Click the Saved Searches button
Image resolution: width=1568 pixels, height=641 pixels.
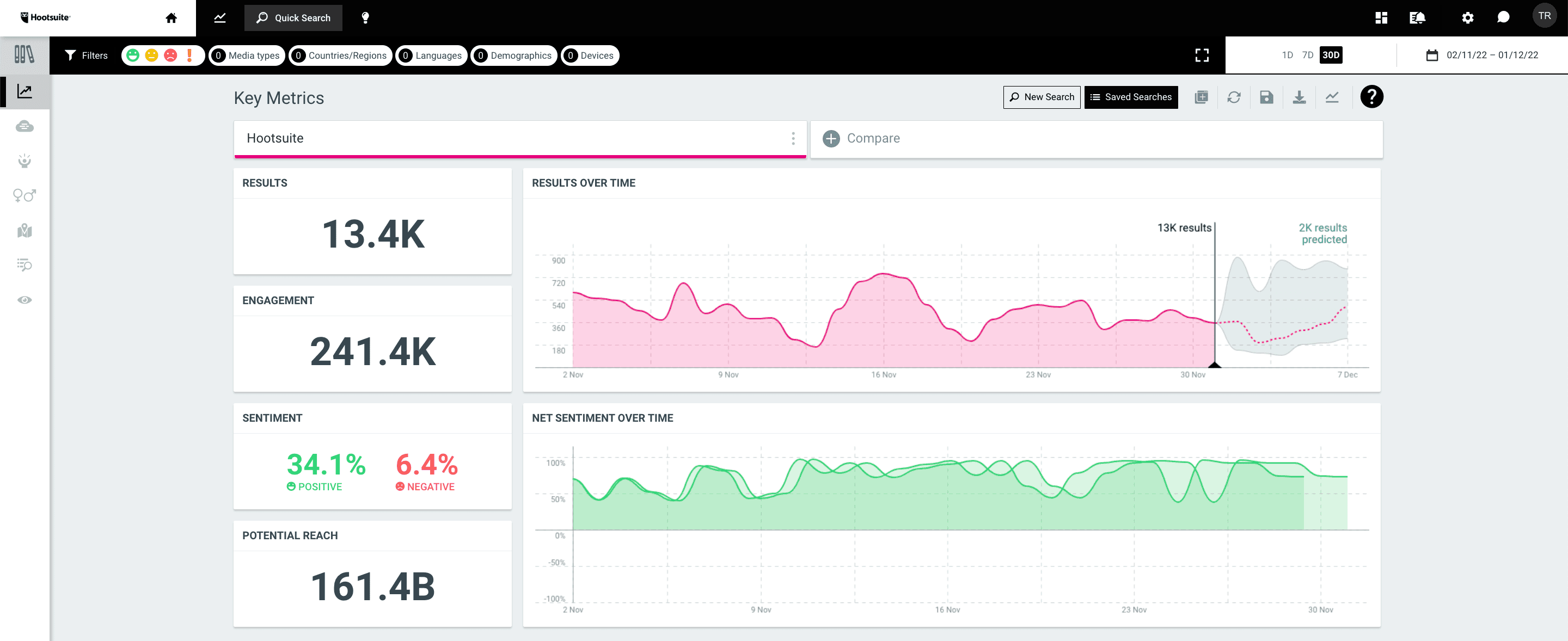click(x=1132, y=97)
